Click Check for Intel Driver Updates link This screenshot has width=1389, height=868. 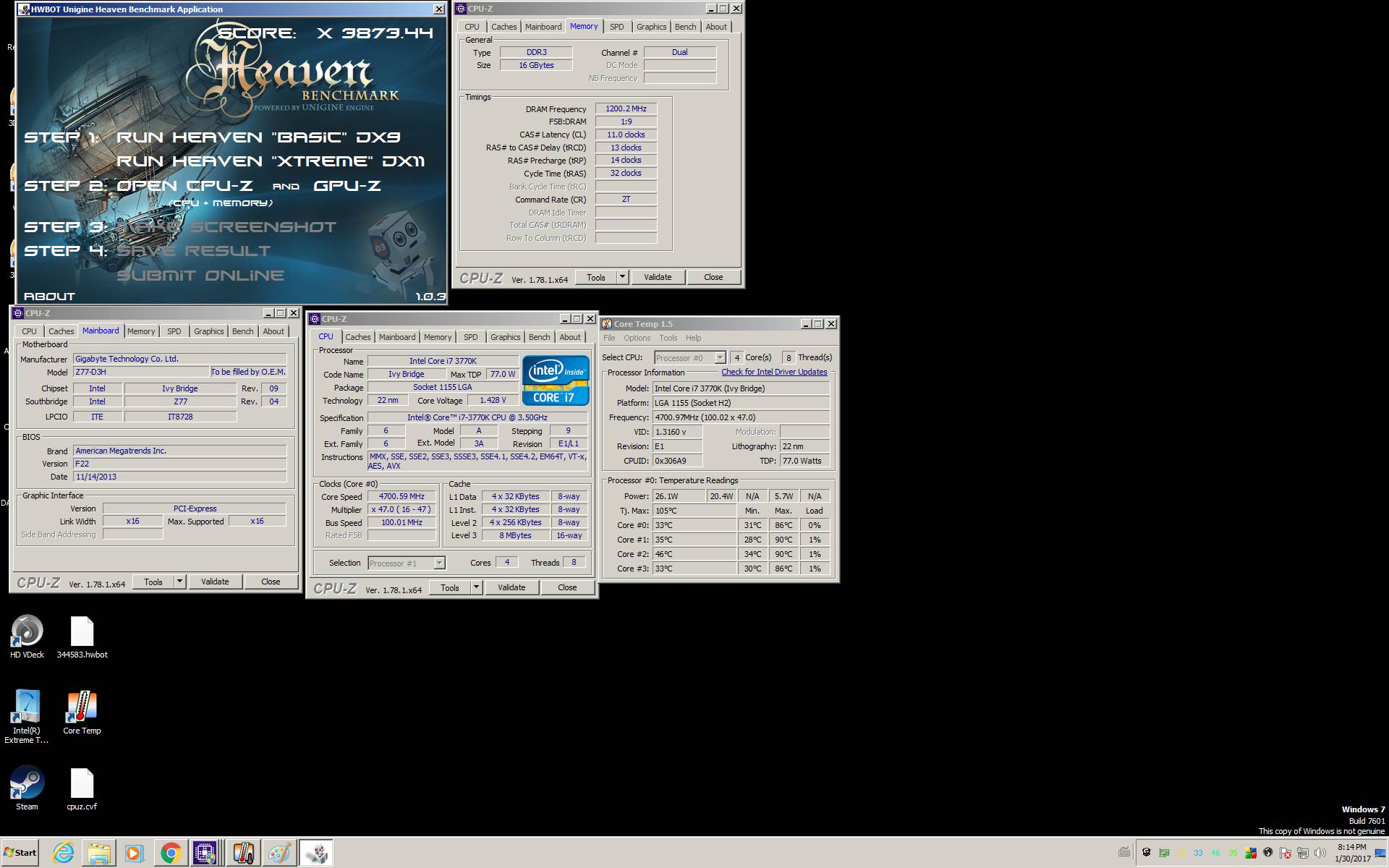tap(774, 372)
